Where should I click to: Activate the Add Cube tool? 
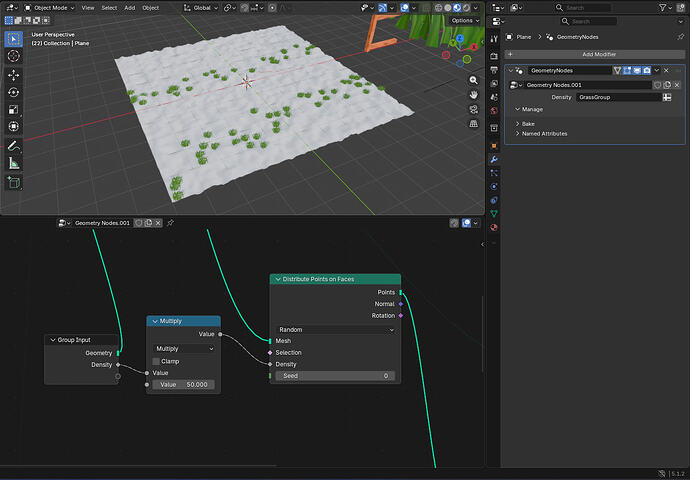(14, 182)
